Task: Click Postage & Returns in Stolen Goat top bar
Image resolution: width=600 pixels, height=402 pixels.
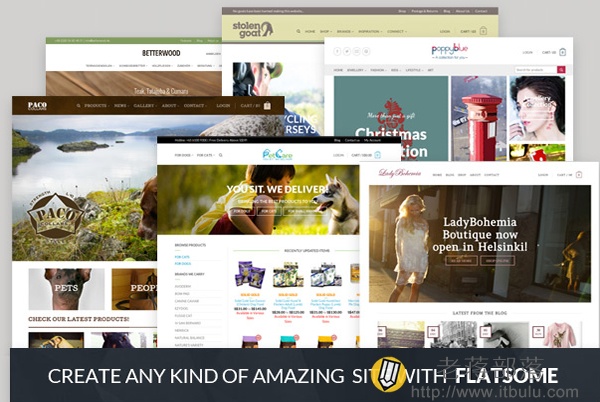Action: [x=425, y=11]
